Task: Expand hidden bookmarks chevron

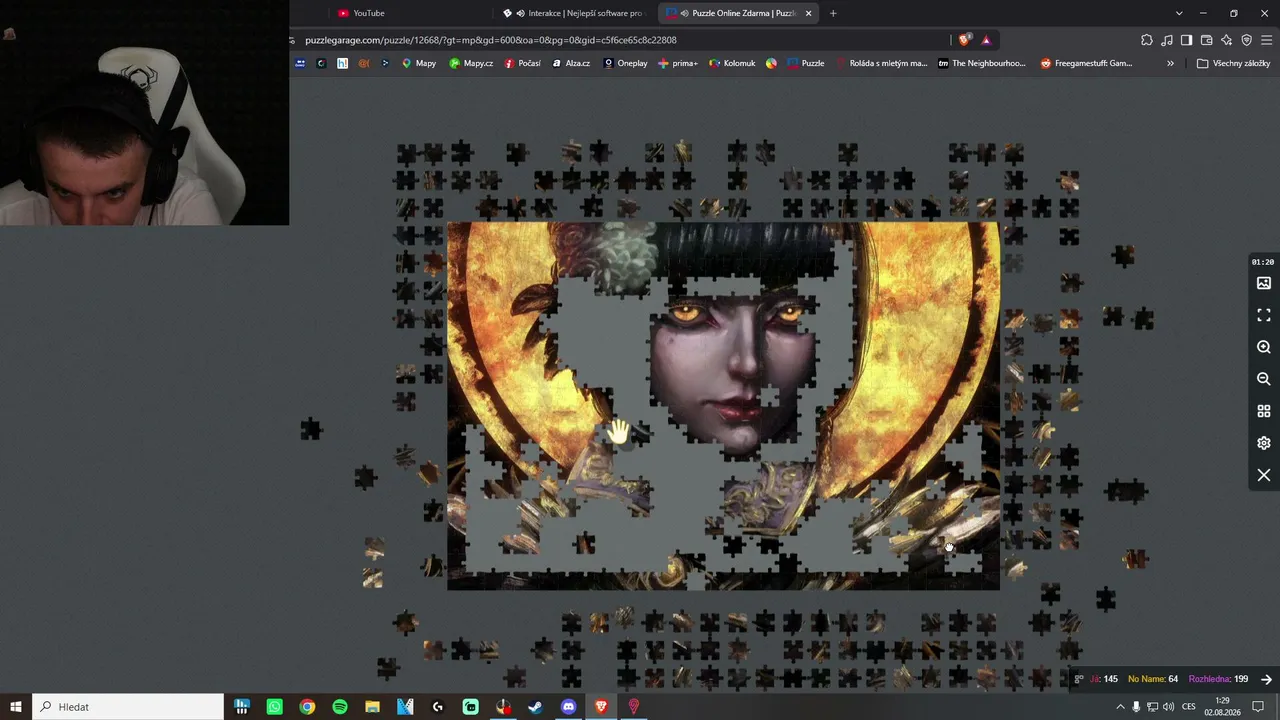Action: pyautogui.click(x=1170, y=63)
